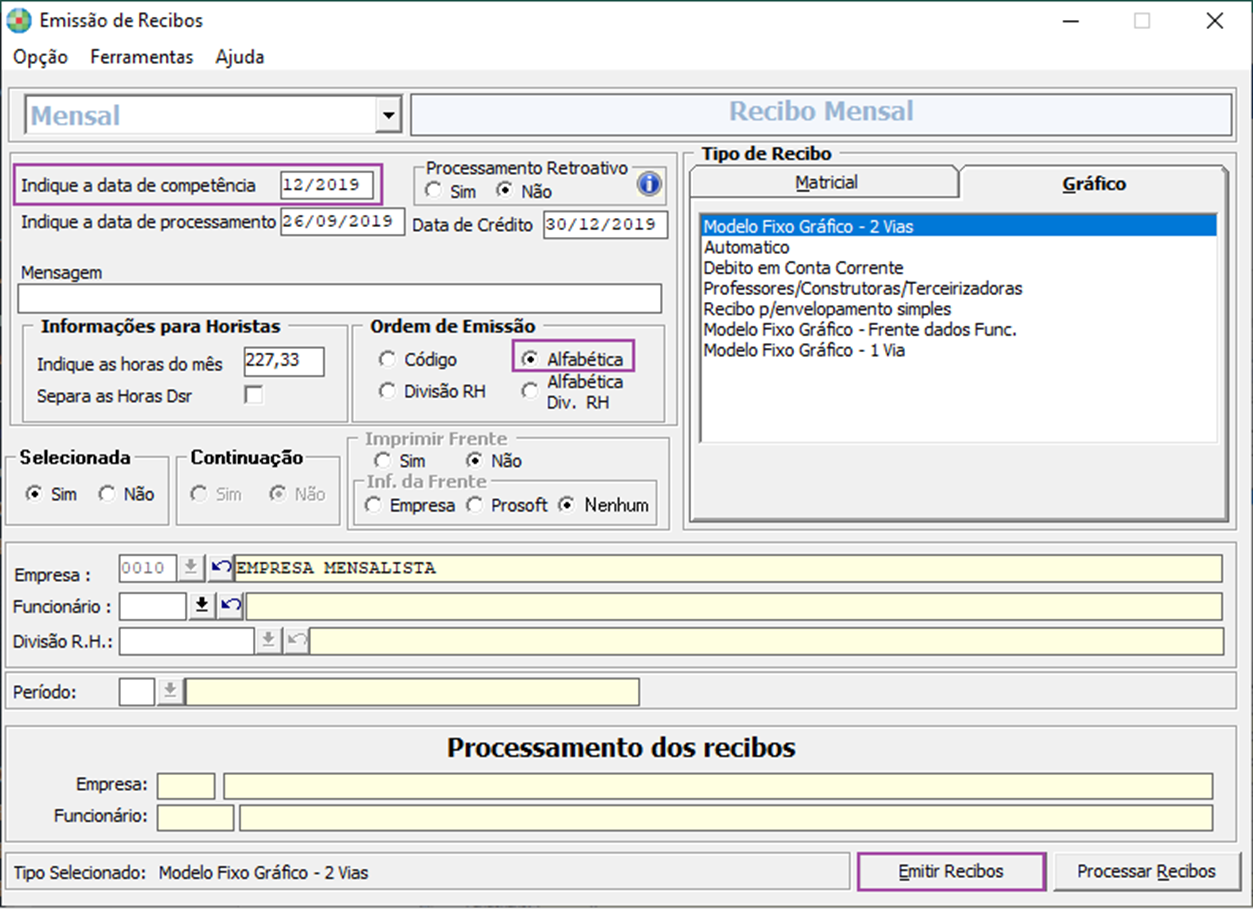Click the Divisão R.H. code input field
Image resolution: width=1253 pixels, height=909 pixels.
(187, 641)
